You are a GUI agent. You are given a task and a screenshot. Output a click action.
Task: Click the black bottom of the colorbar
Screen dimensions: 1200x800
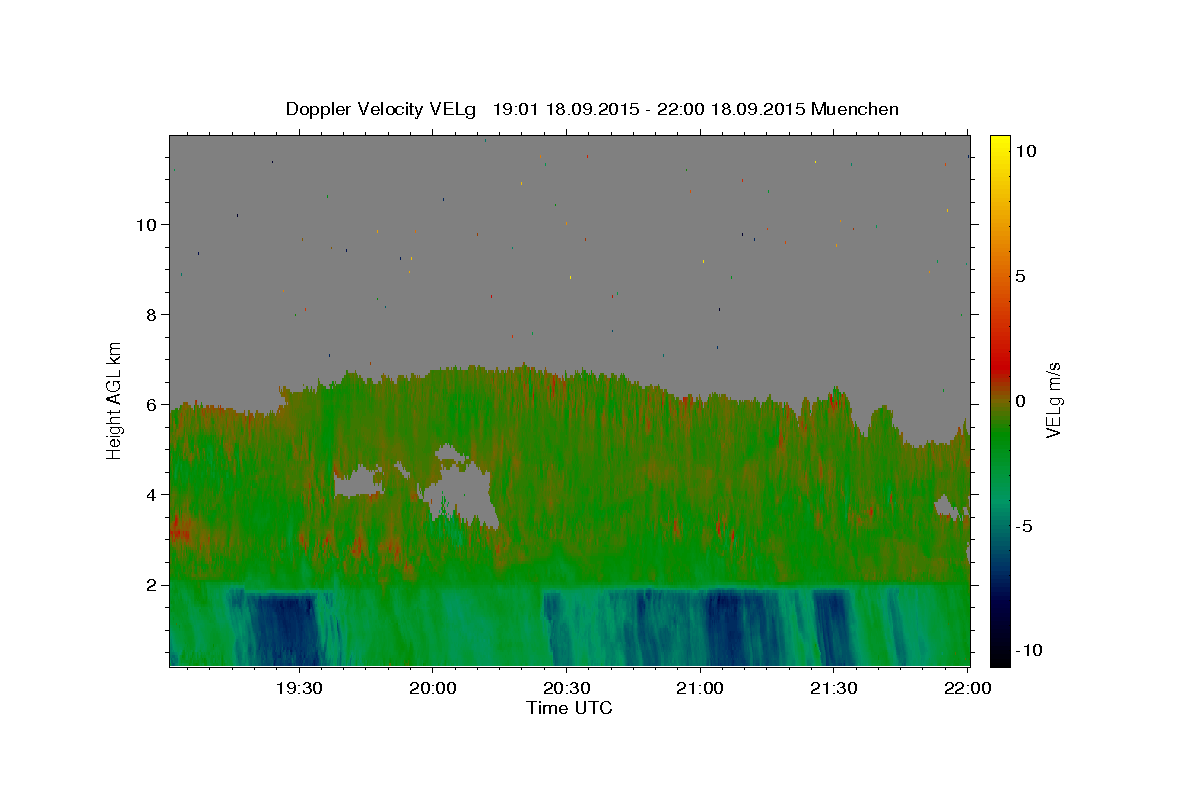999,655
